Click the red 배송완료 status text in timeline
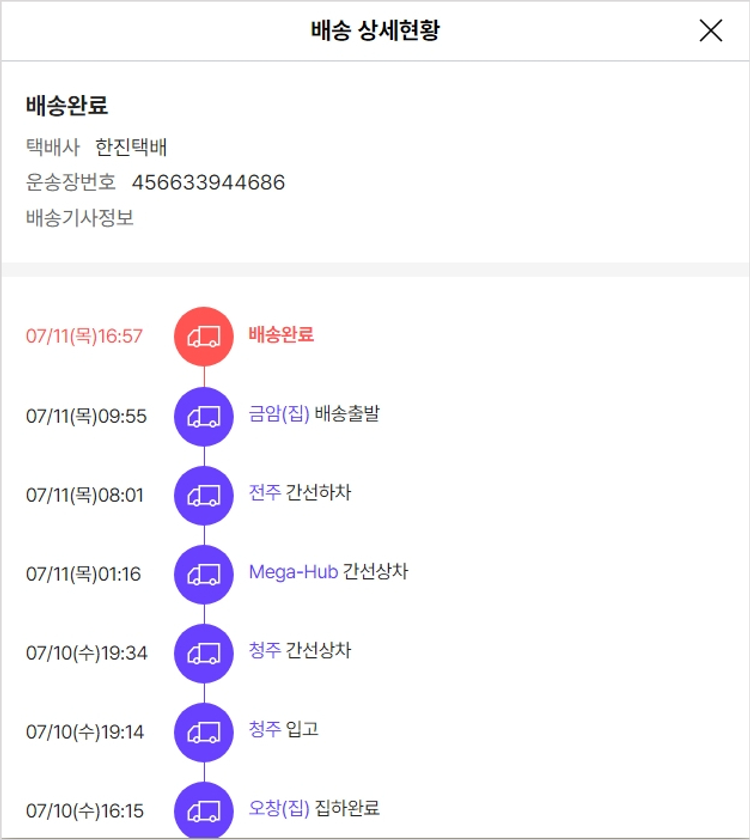Screen dimensions: 750x840 click(281, 335)
